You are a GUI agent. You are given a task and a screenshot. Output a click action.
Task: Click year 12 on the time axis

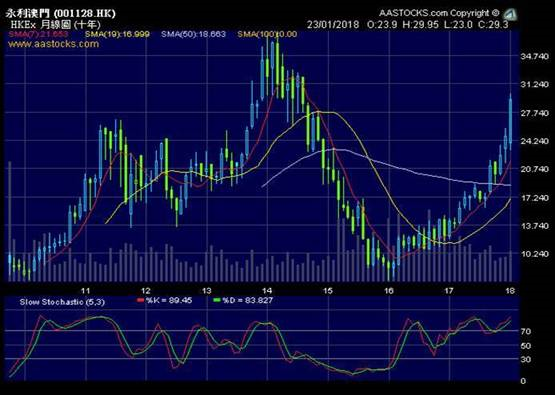point(146,291)
